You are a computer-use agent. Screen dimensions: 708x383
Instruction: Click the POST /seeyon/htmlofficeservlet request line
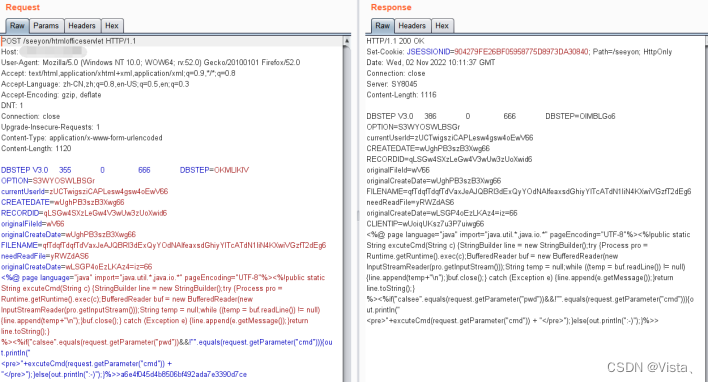point(69,41)
